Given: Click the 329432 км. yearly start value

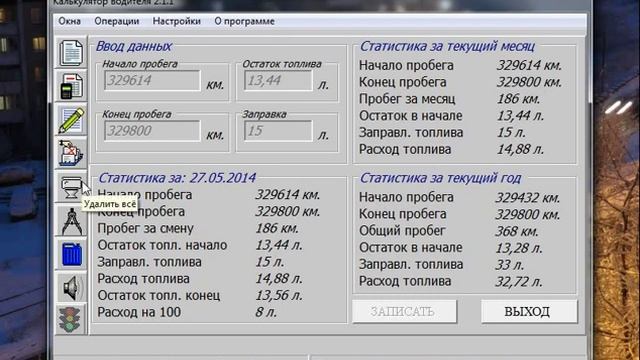Looking at the screenshot, I should (528, 198).
